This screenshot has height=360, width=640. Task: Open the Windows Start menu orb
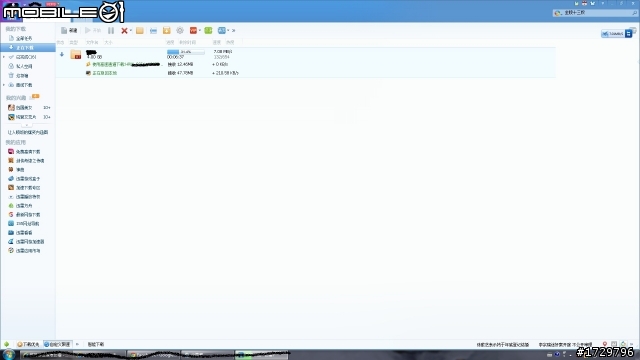pos(9,354)
